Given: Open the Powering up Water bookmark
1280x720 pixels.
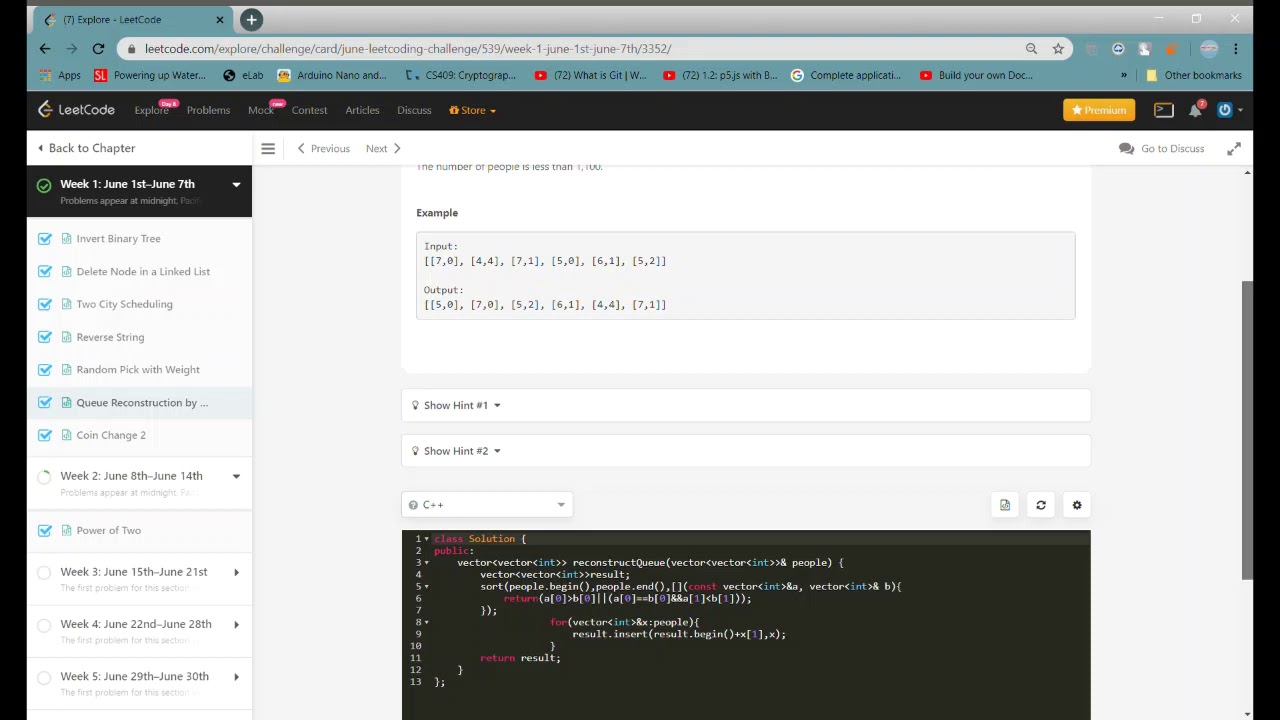Looking at the screenshot, I should pos(149,75).
